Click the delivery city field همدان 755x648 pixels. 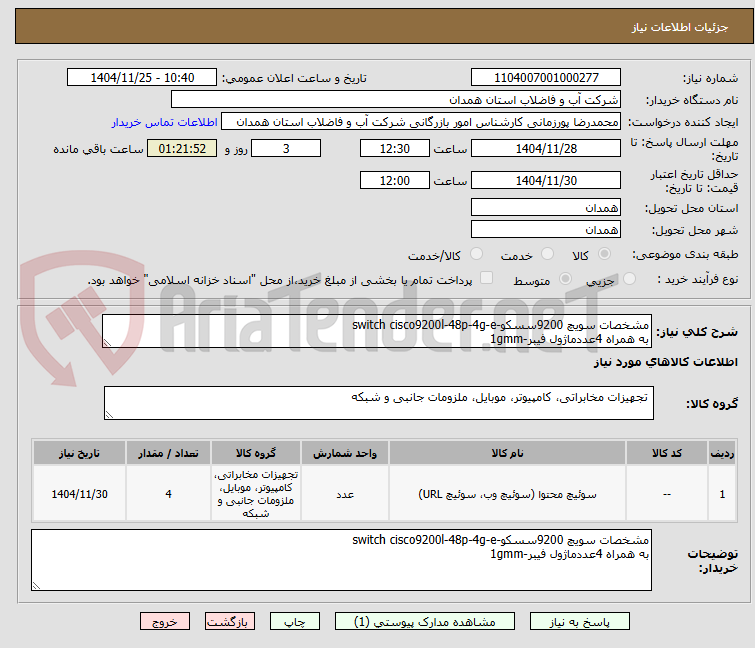546,230
